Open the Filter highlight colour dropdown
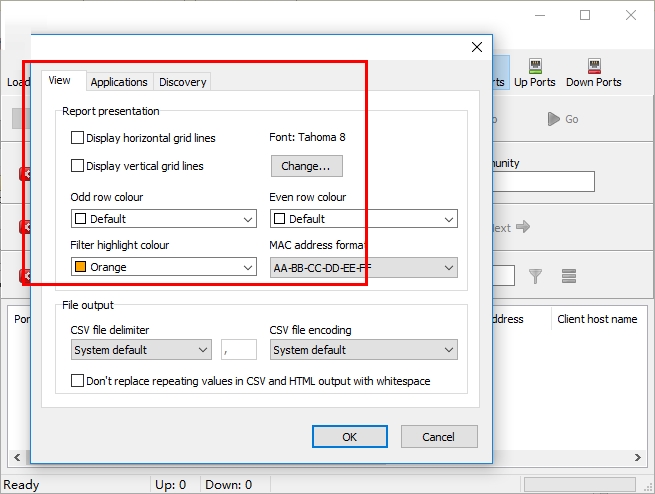The image size is (655, 494). (164, 267)
